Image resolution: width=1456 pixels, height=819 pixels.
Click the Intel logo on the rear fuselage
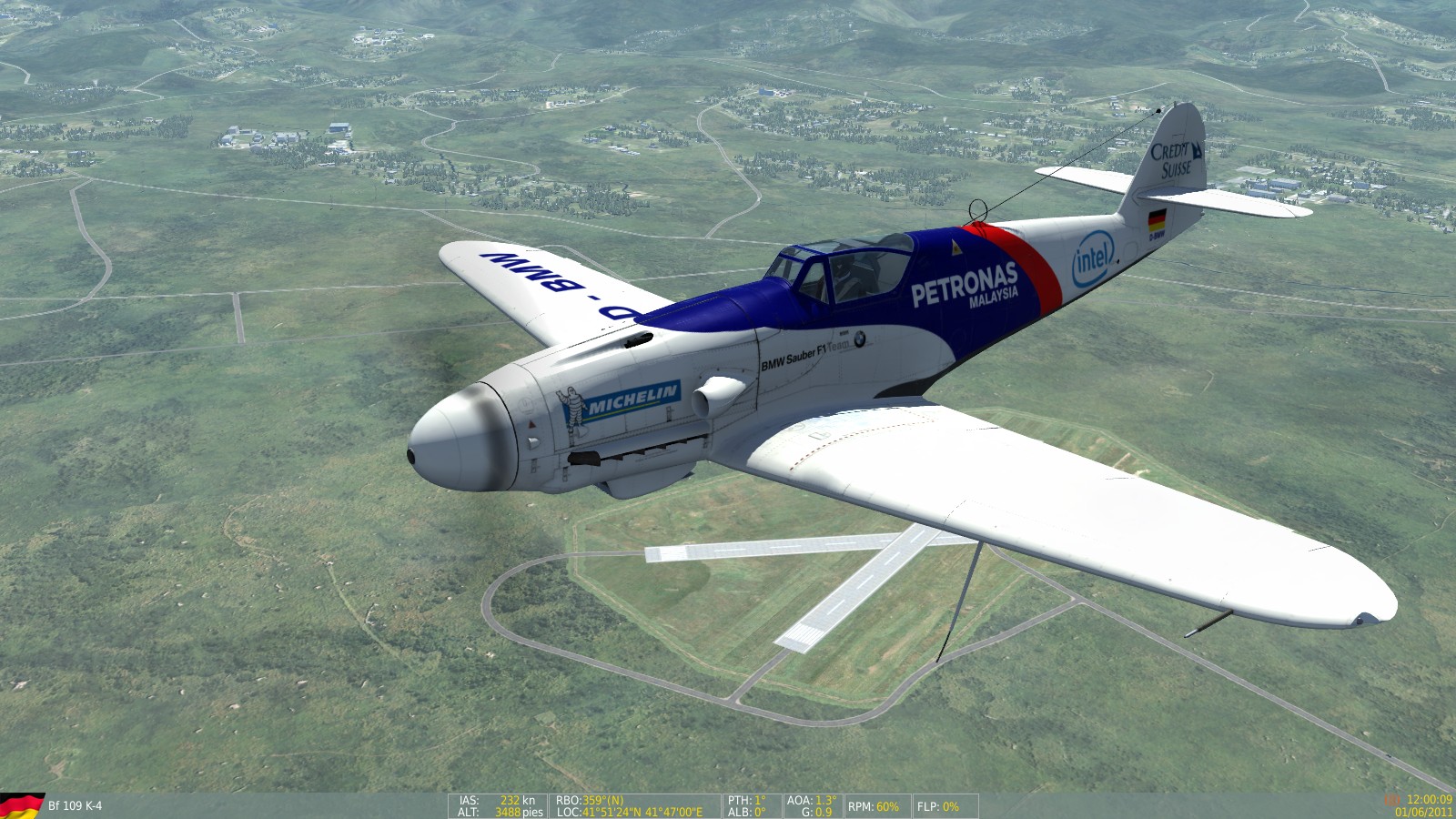pyautogui.click(x=1092, y=258)
